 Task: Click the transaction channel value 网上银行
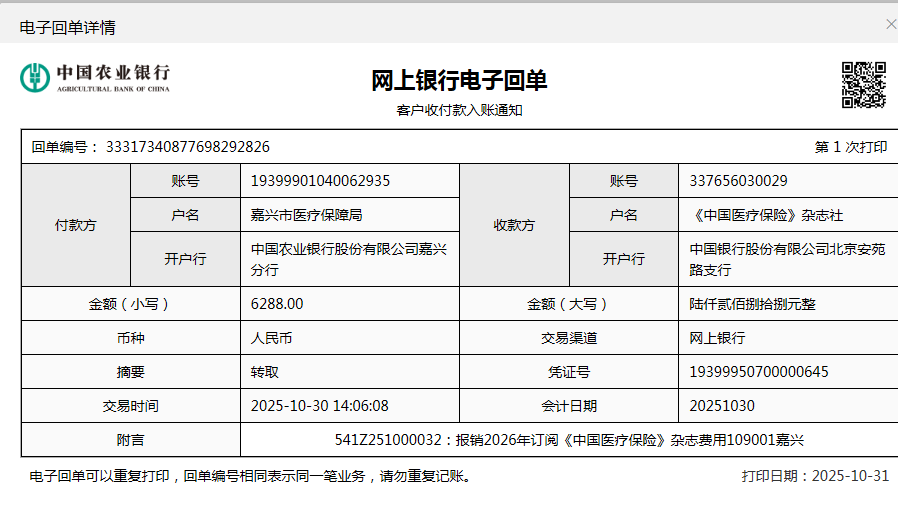click(717, 338)
